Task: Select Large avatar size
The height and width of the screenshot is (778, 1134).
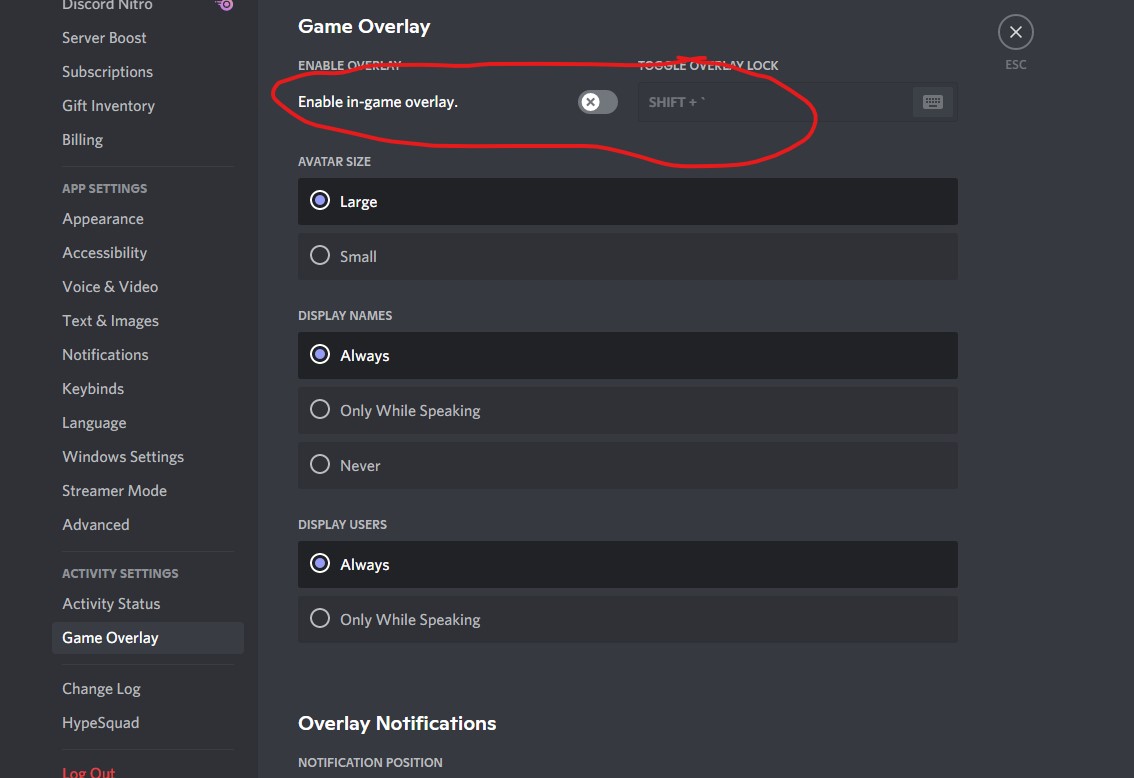Action: click(x=320, y=201)
